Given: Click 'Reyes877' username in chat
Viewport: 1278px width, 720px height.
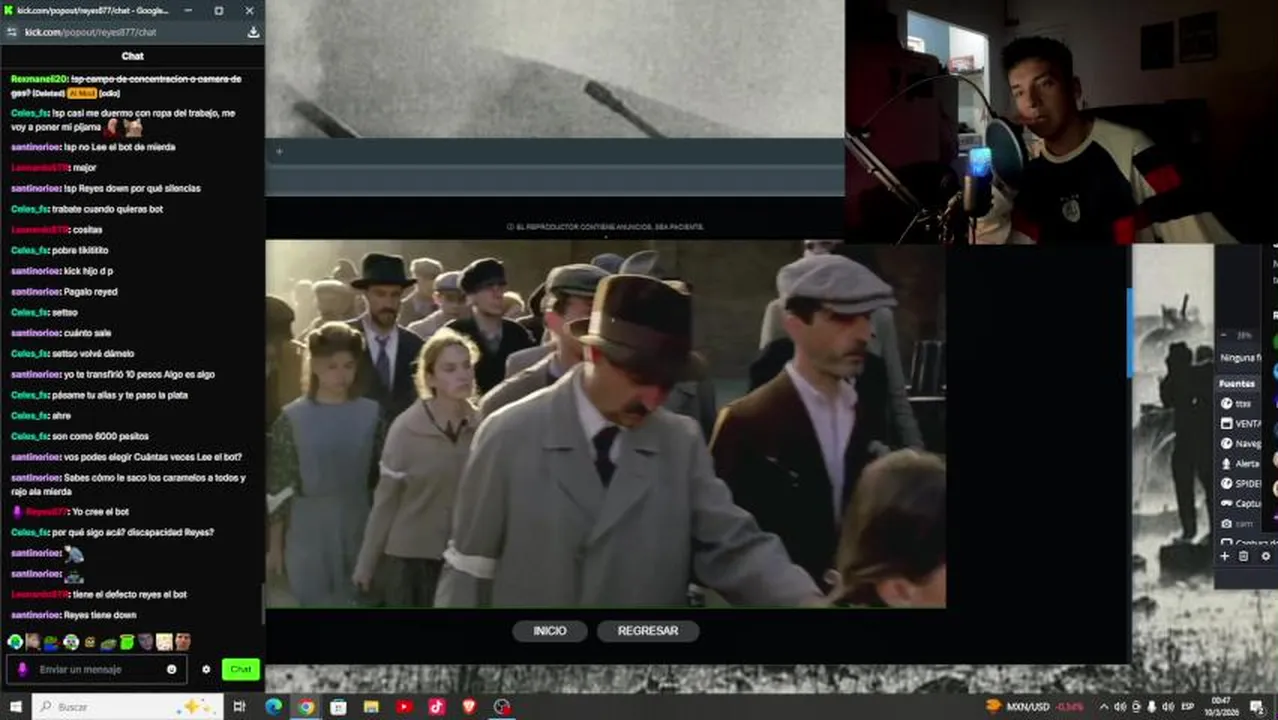Looking at the screenshot, I should [x=47, y=512].
